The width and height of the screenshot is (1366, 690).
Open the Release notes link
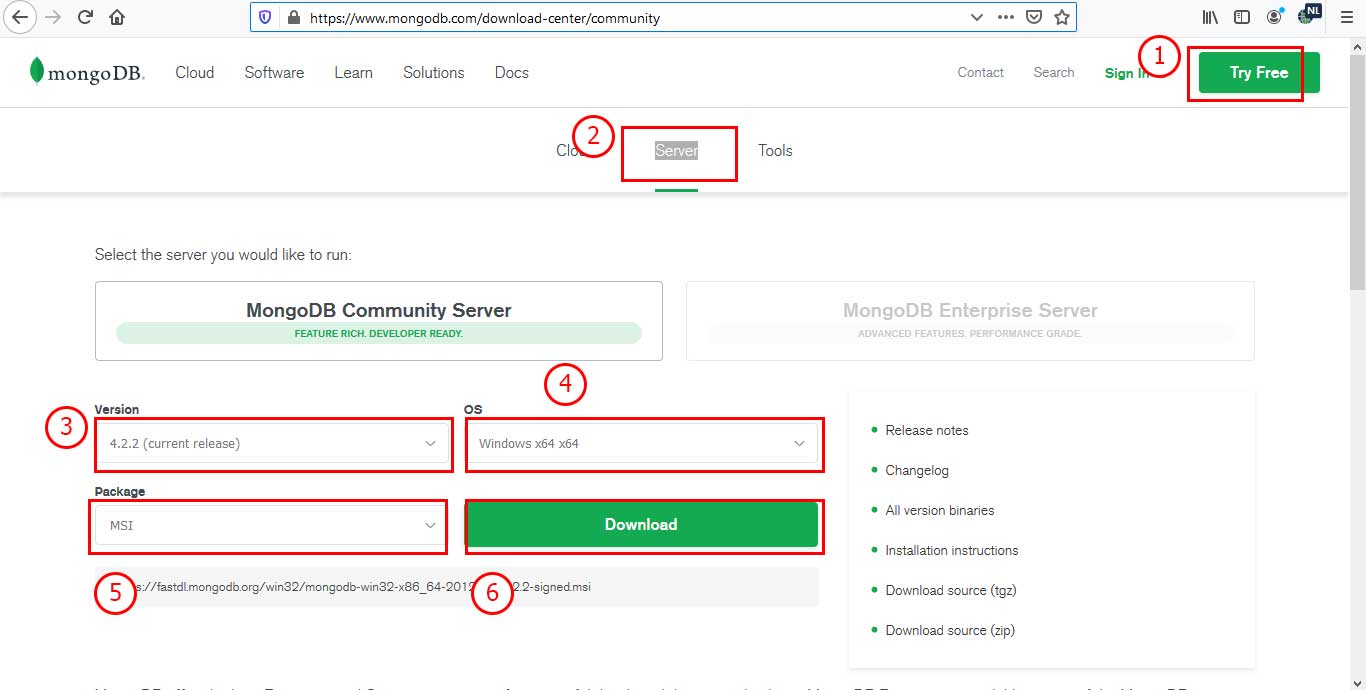point(926,430)
